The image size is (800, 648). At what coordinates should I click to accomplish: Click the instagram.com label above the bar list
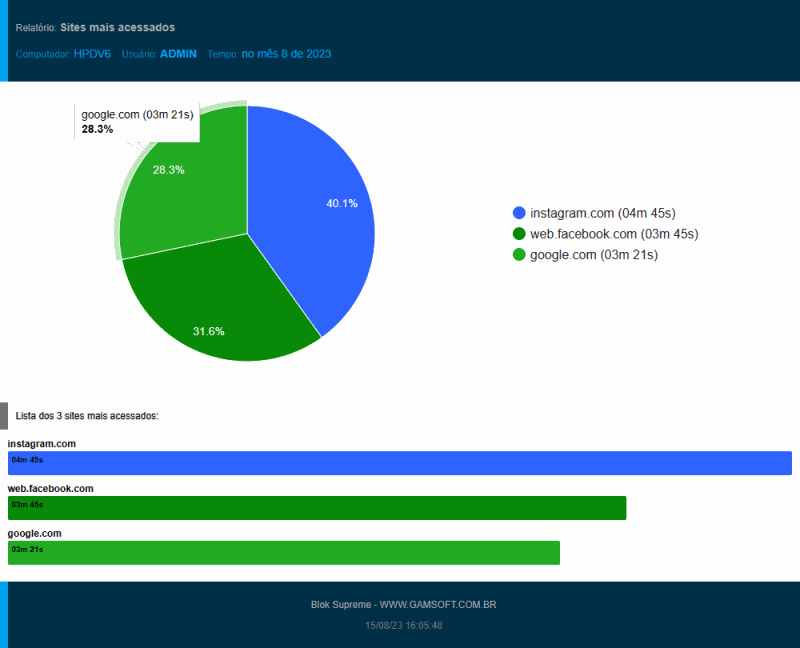pos(42,444)
